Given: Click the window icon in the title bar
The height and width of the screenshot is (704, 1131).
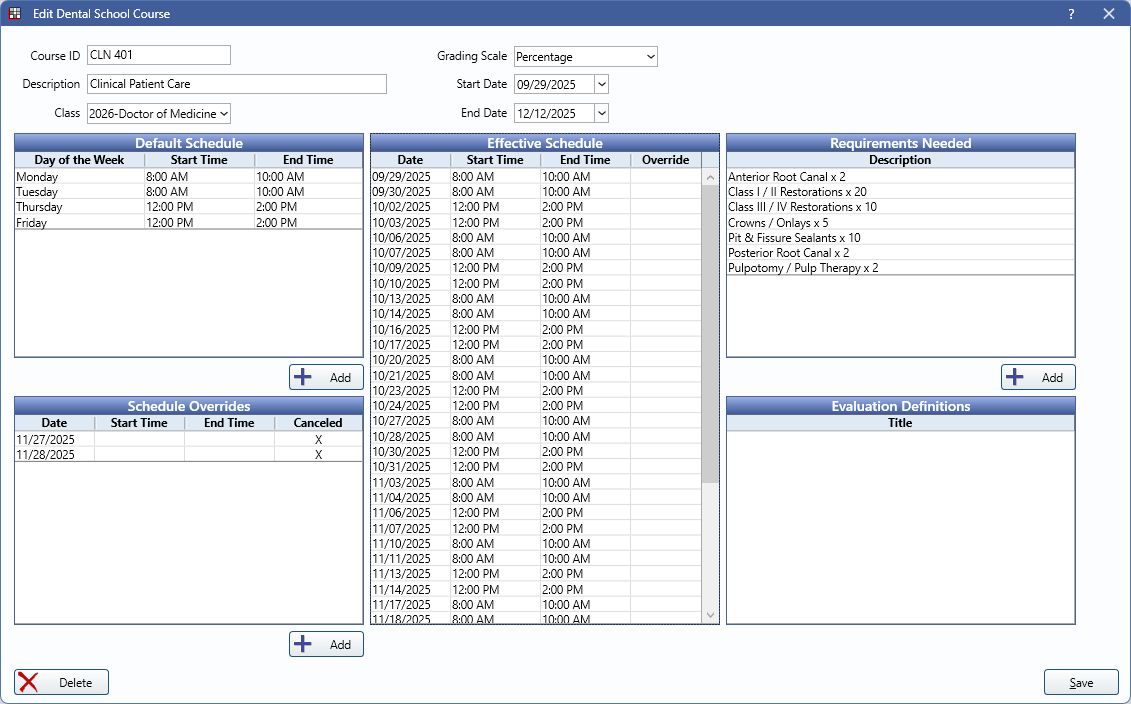Looking at the screenshot, I should point(14,14).
